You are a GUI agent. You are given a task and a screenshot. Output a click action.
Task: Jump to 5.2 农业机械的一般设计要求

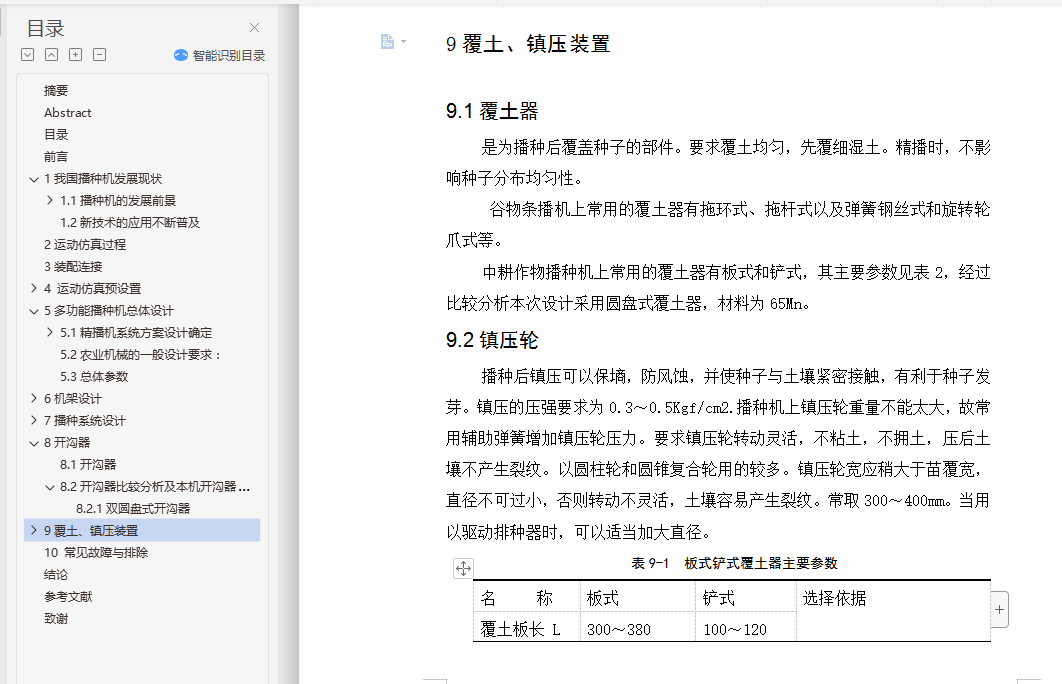[x=140, y=355]
